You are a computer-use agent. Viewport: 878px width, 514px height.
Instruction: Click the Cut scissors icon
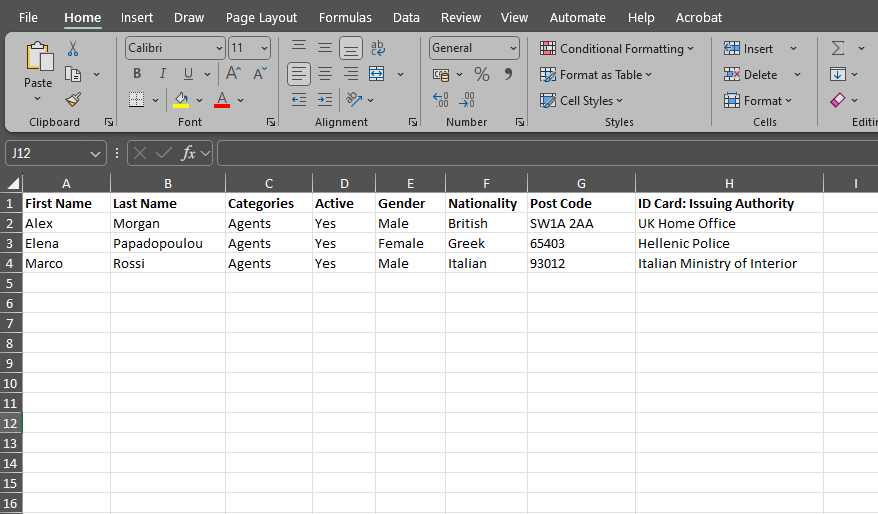(x=73, y=48)
